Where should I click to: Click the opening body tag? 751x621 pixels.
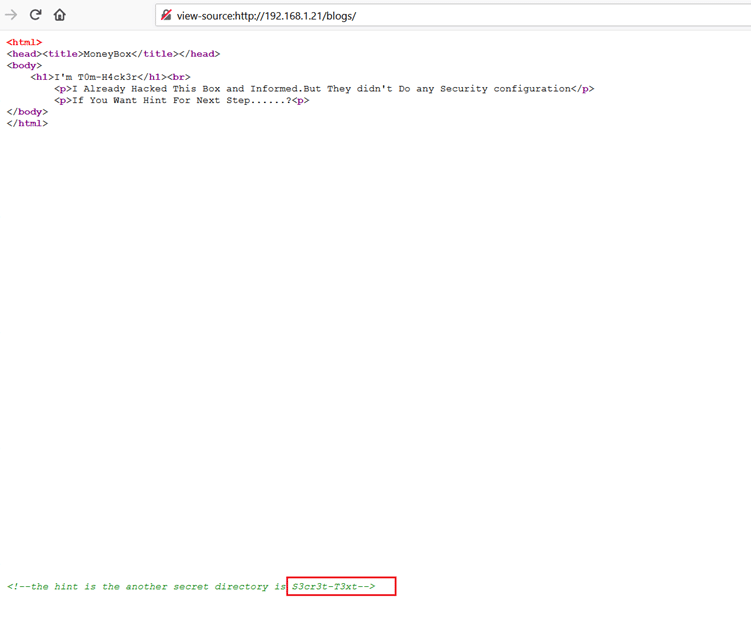click(24, 65)
